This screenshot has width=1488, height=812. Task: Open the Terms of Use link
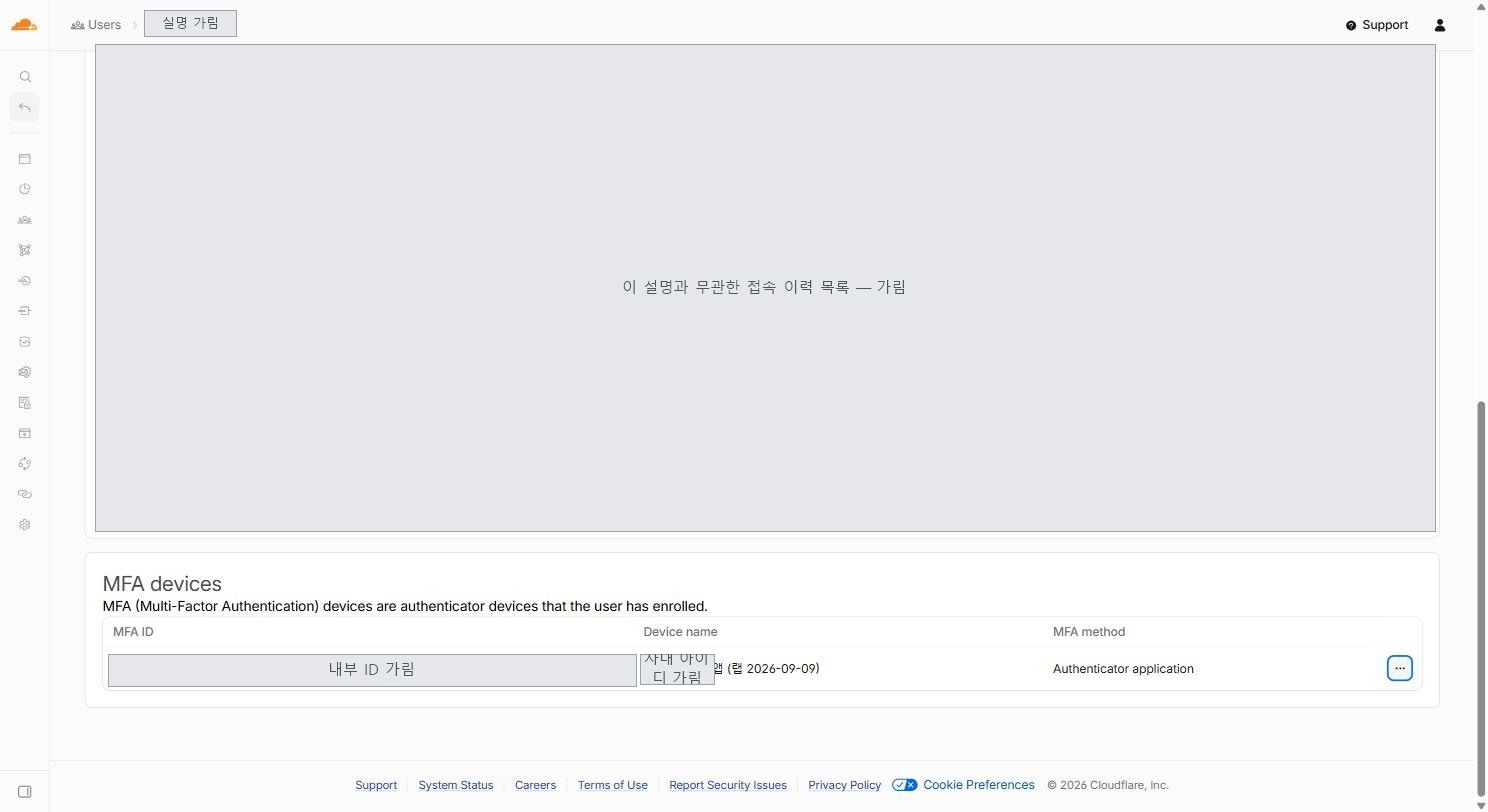click(x=612, y=785)
